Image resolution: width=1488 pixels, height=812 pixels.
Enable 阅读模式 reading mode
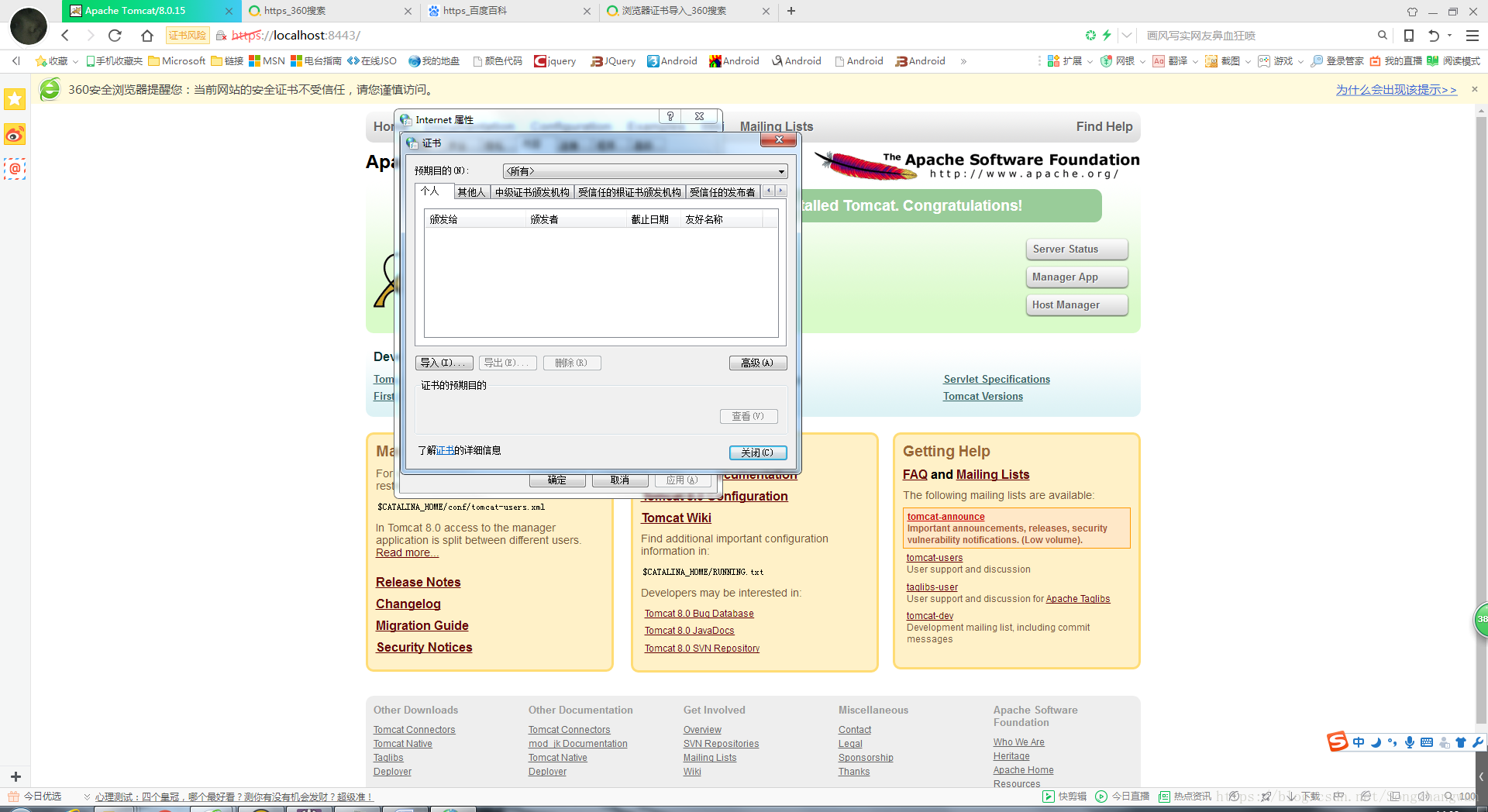click(x=1454, y=61)
